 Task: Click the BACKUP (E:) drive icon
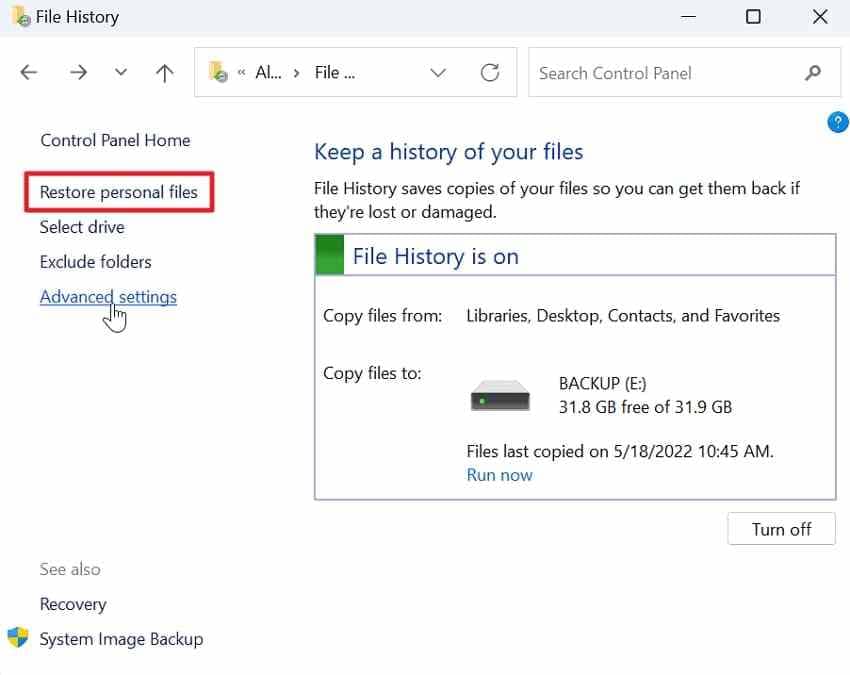[500, 395]
